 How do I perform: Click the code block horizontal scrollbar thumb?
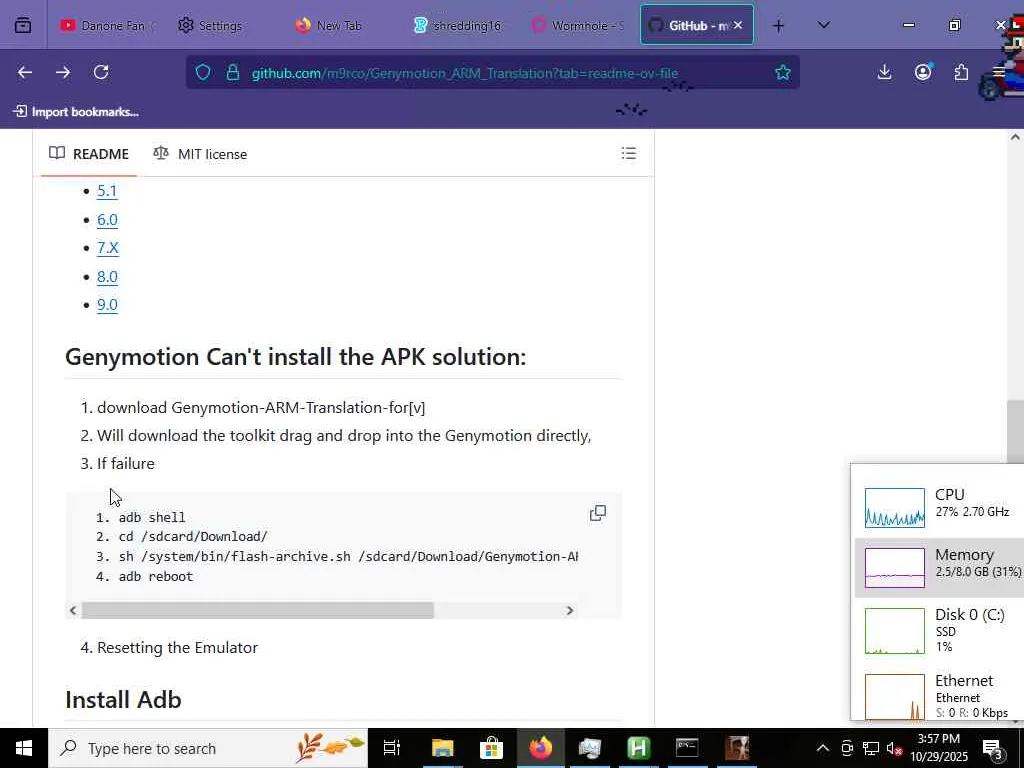click(257, 610)
